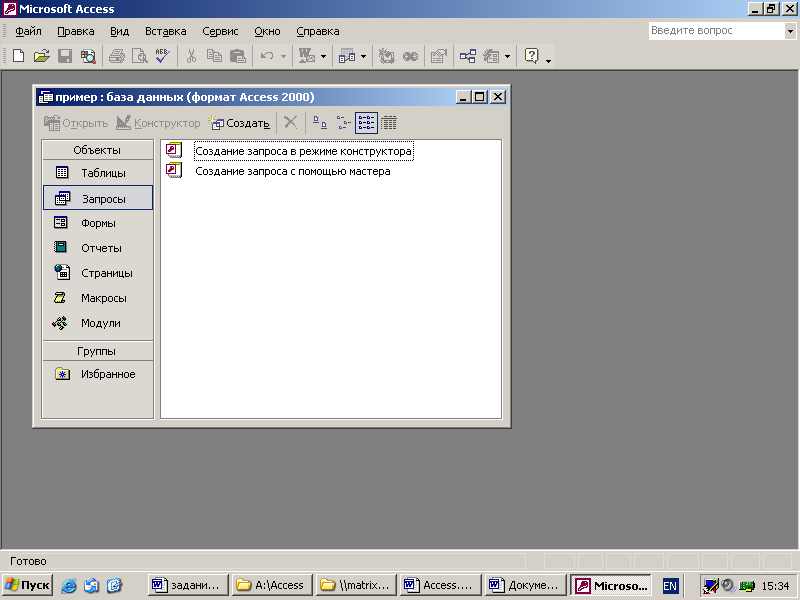Select Запросы in the objects pane
Image resolution: width=800 pixels, height=600 pixels.
click(x=98, y=198)
